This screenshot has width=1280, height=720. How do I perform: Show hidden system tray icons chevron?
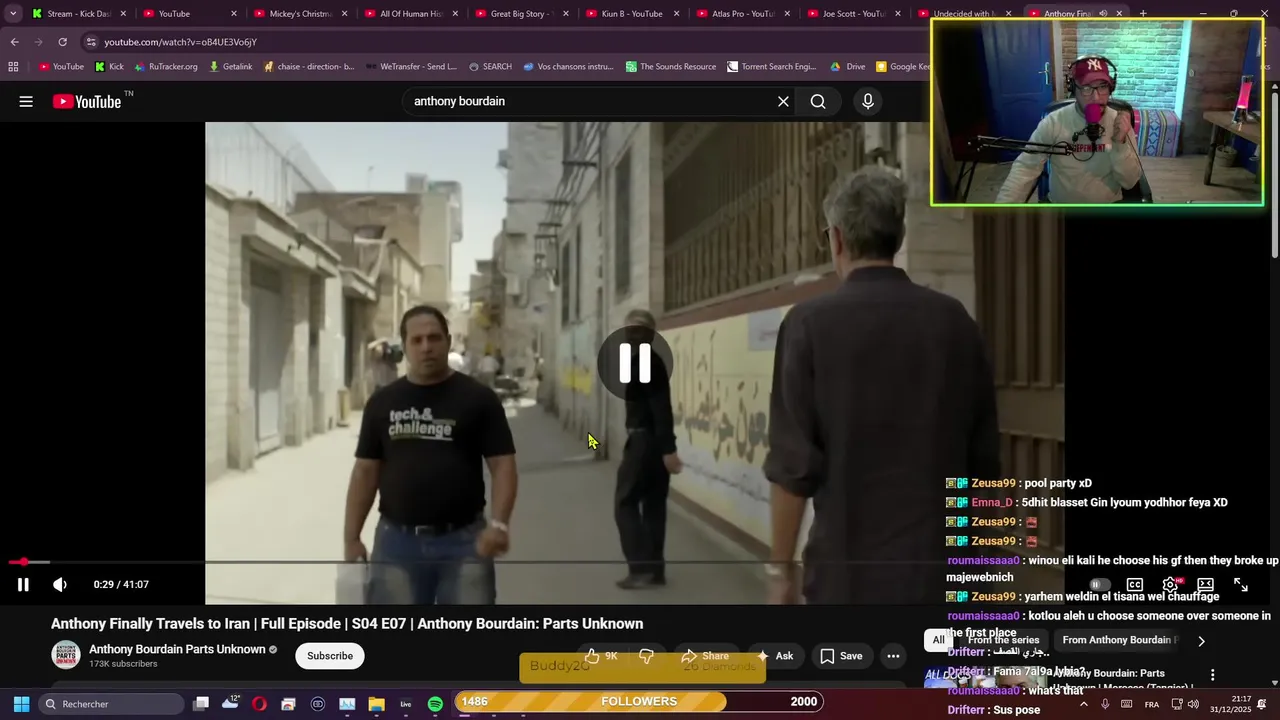coord(1083,704)
